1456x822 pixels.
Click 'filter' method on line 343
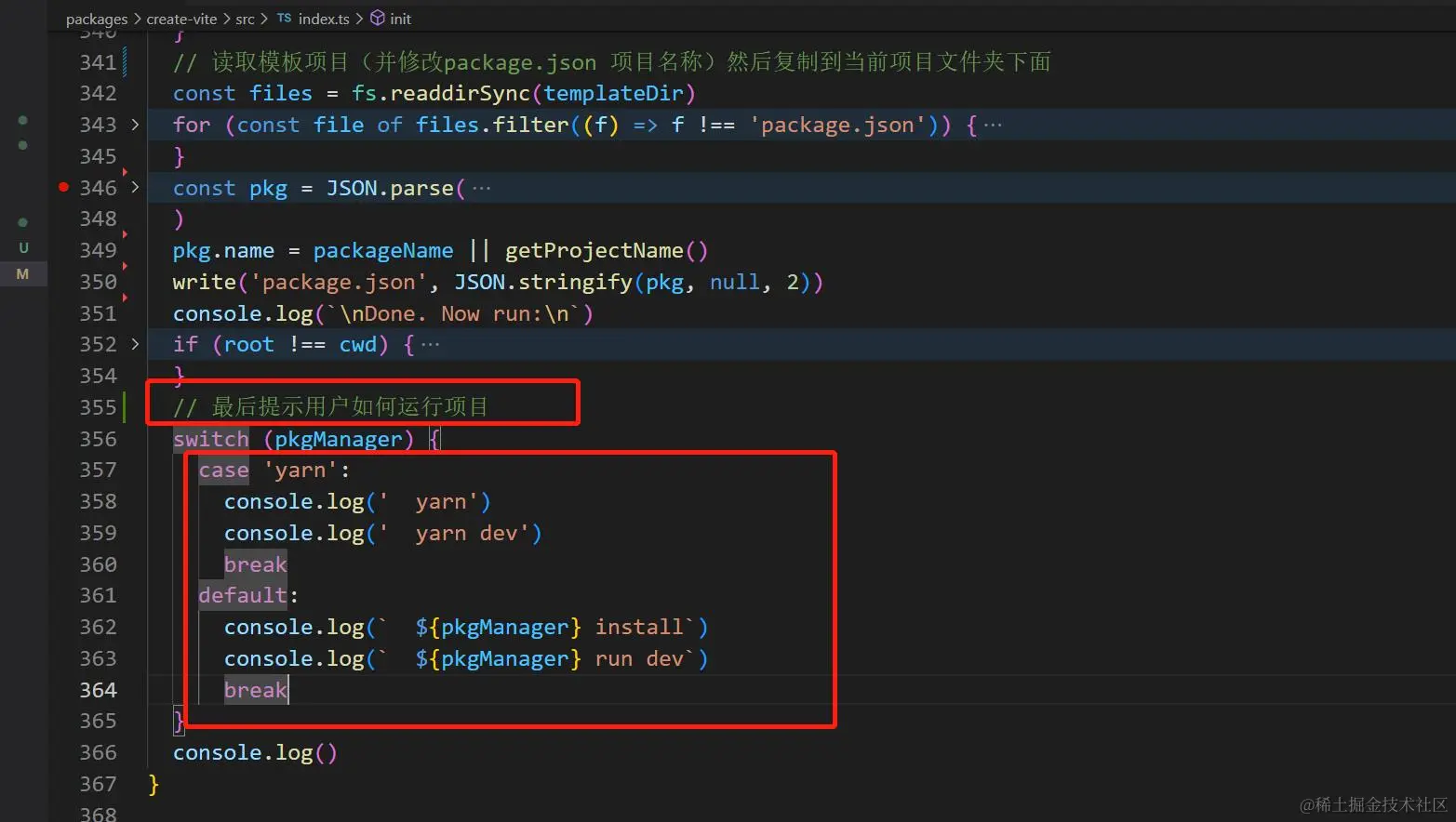[530, 125]
